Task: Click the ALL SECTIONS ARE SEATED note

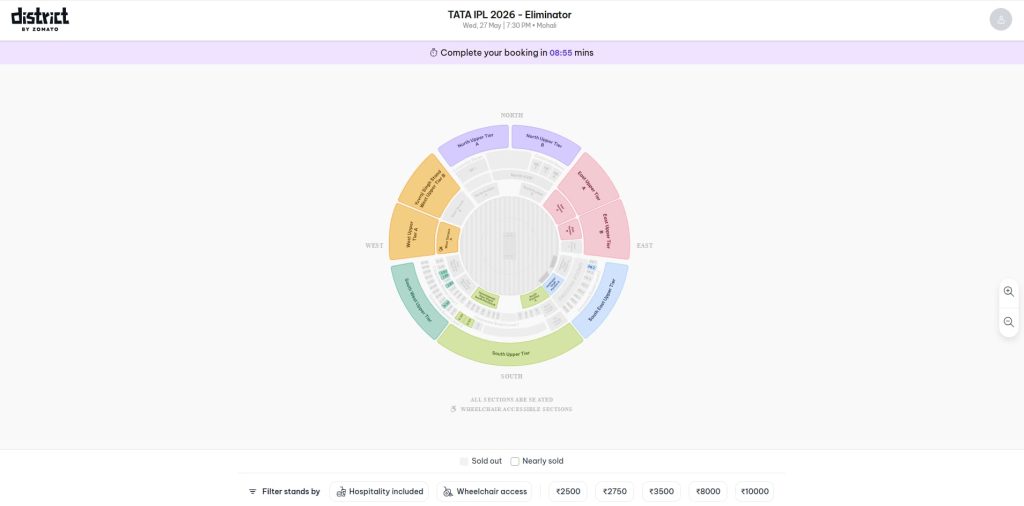Action: [x=512, y=400]
